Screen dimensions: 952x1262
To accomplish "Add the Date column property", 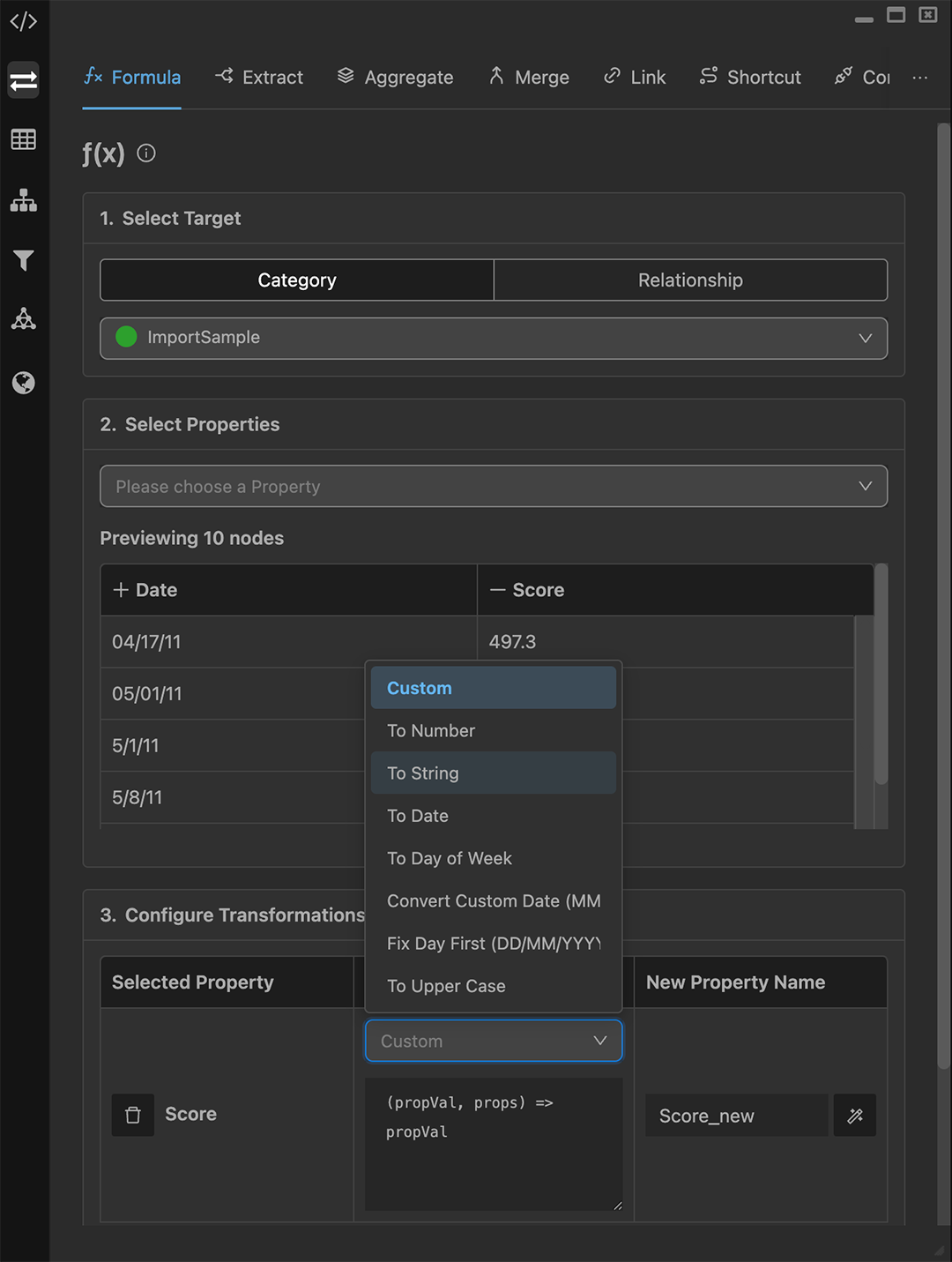I will coord(122,590).
